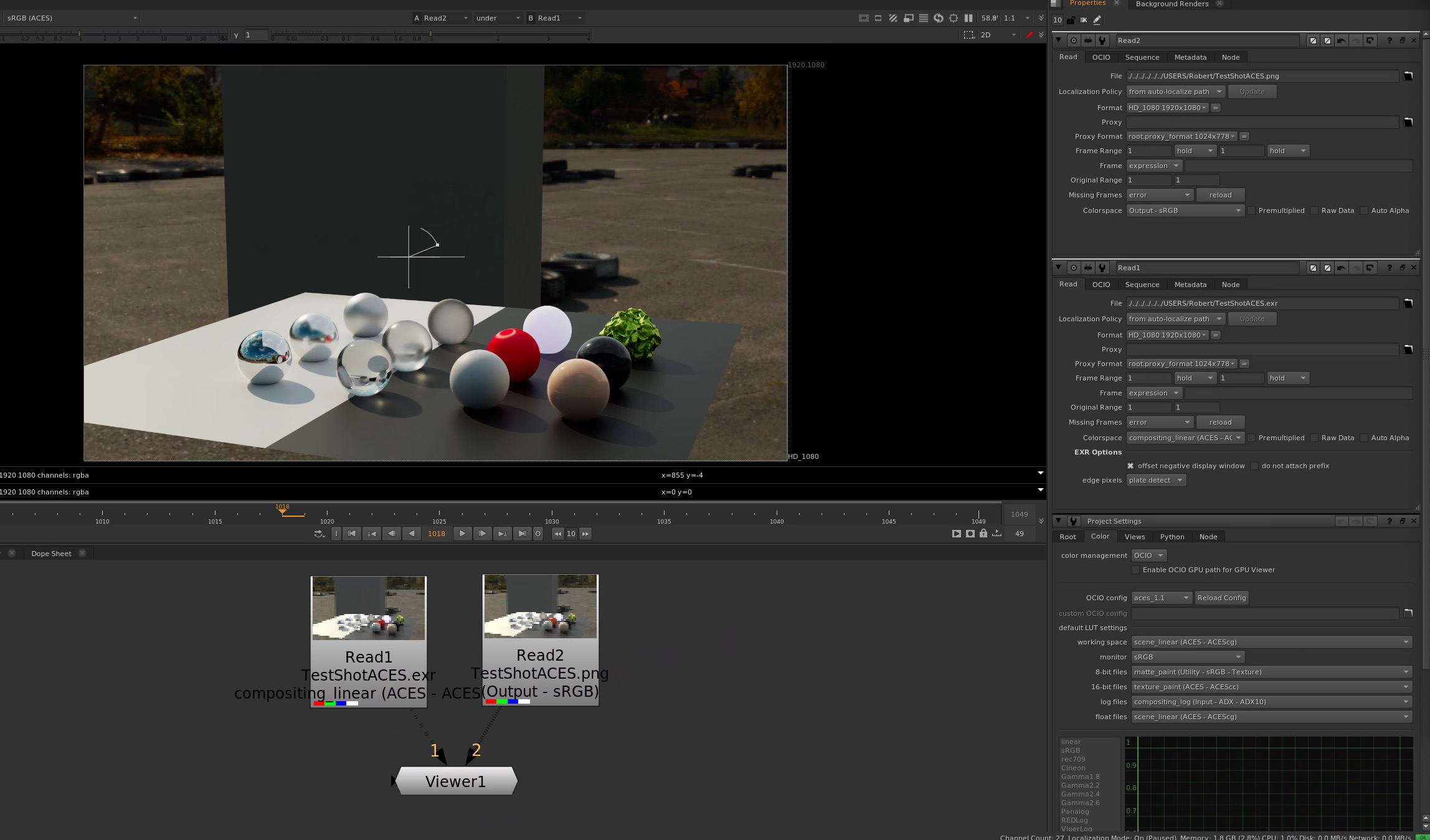This screenshot has height=840, width=1430.
Task: Enable OCIO GPU path for GPU Viewer
Action: (x=1135, y=570)
